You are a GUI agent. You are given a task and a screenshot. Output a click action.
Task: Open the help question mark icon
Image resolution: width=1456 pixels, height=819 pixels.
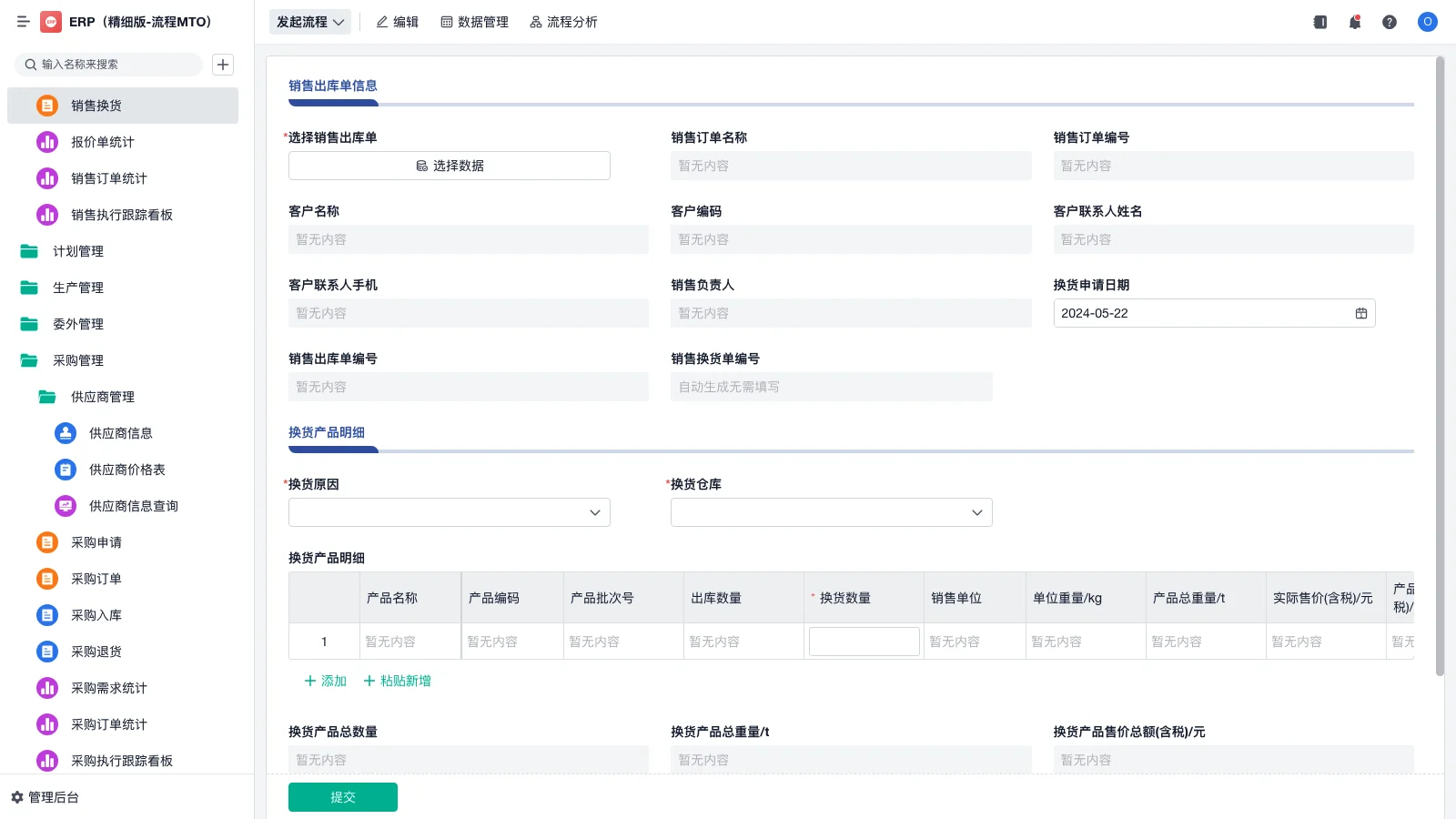(x=1390, y=22)
